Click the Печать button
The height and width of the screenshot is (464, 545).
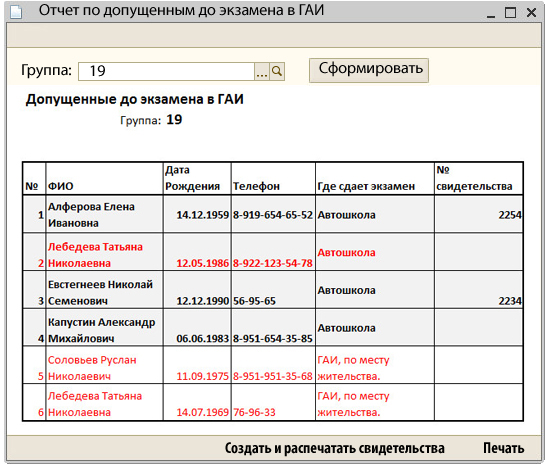click(504, 448)
